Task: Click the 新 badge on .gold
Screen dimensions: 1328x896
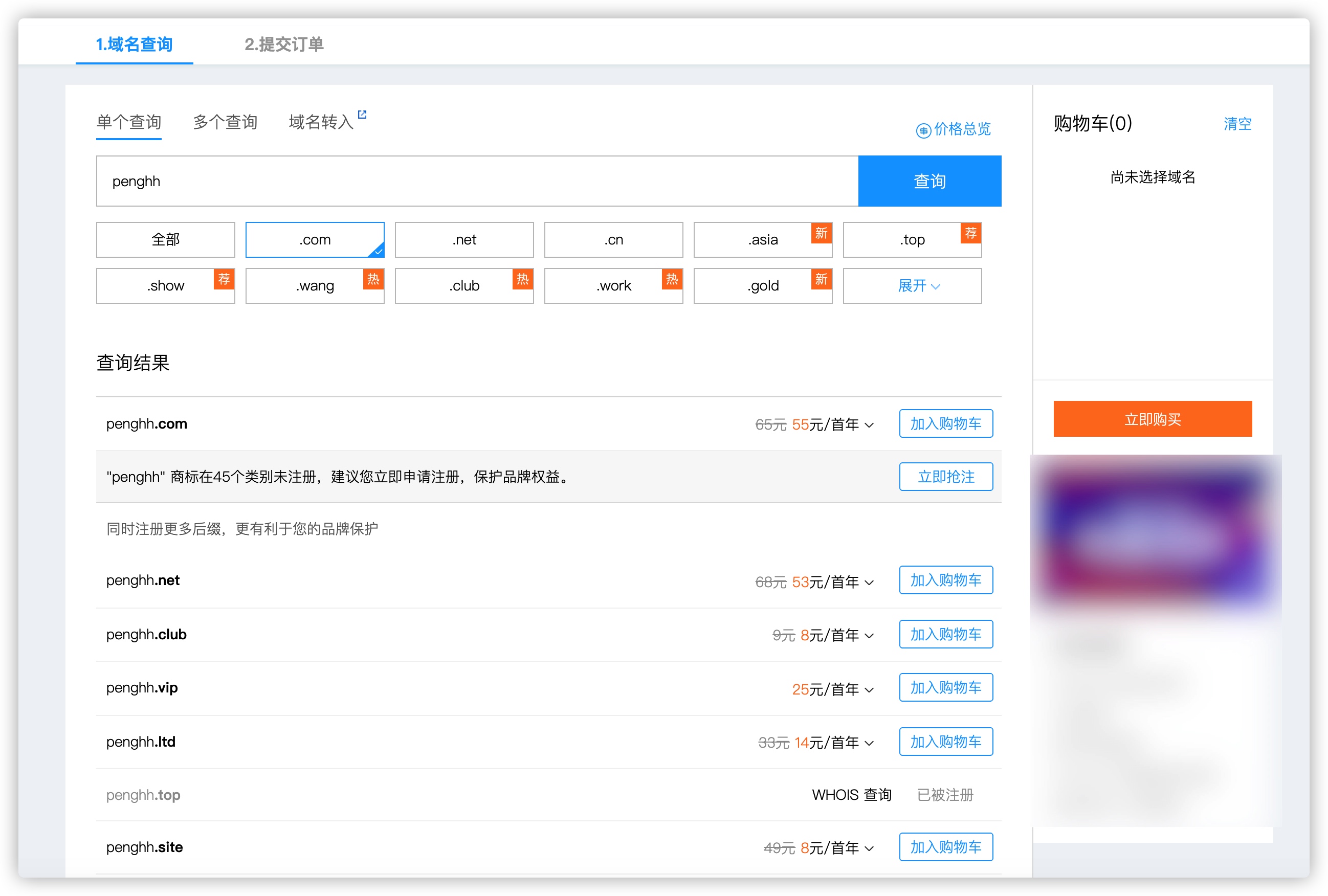Action: tap(821, 279)
